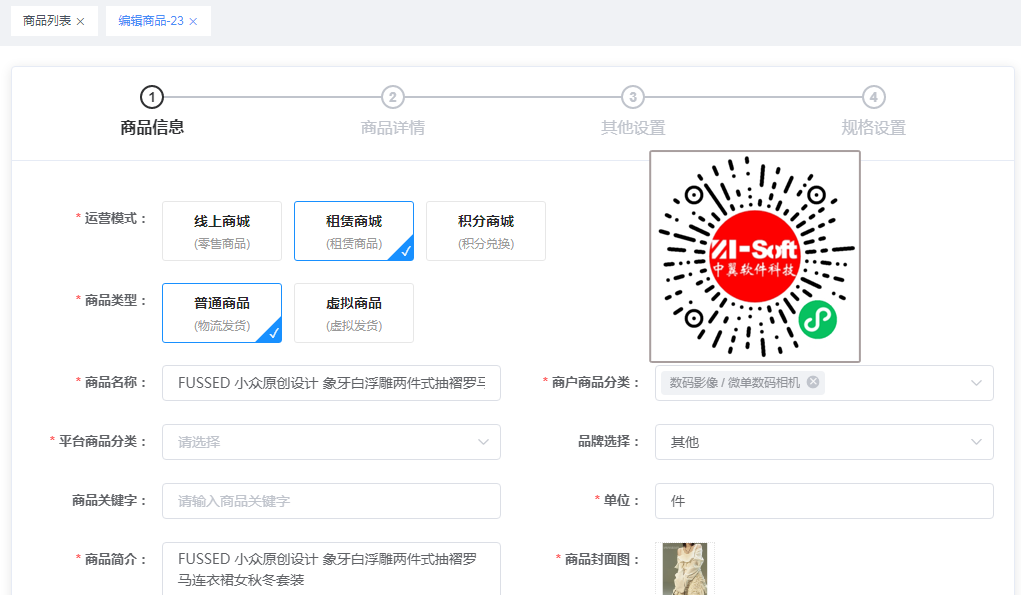This screenshot has width=1021, height=595.
Task: Click the 数码影像 / 微单数码相机 tag text
Action: tap(734, 383)
